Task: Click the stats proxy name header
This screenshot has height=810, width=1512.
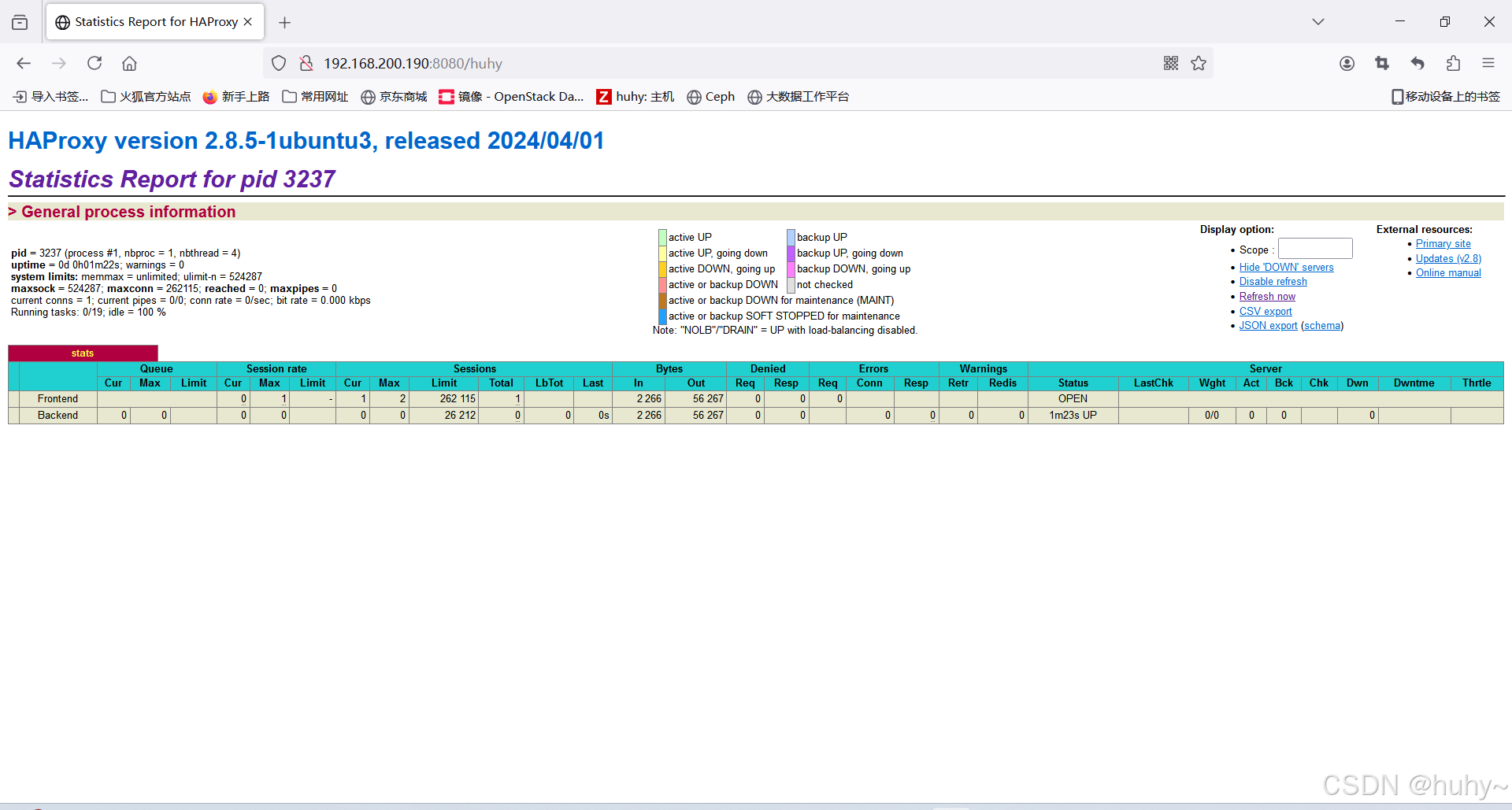Action: click(83, 353)
